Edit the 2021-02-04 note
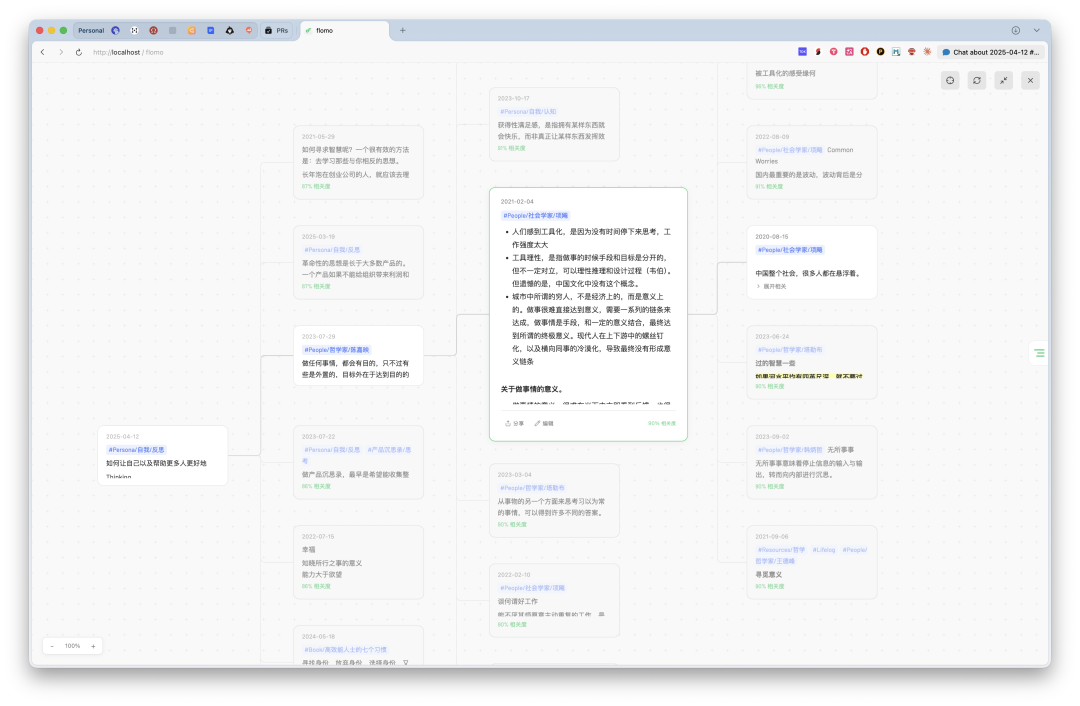This screenshot has height=706, width=1080. click(x=544, y=424)
